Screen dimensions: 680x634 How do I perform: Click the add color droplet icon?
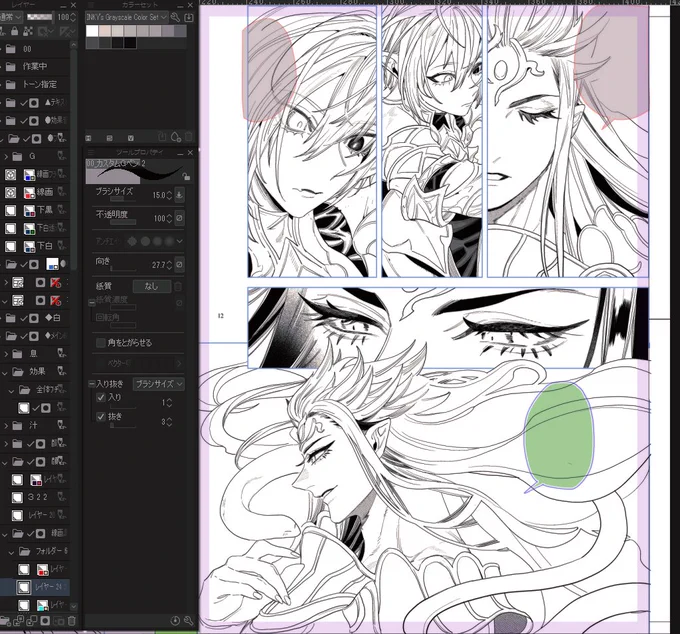point(175,137)
